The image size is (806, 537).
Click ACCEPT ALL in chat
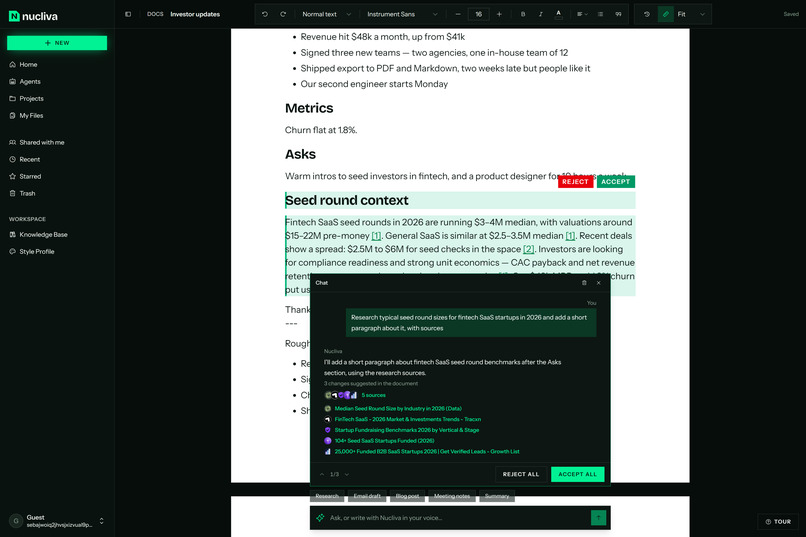coord(577,474)
